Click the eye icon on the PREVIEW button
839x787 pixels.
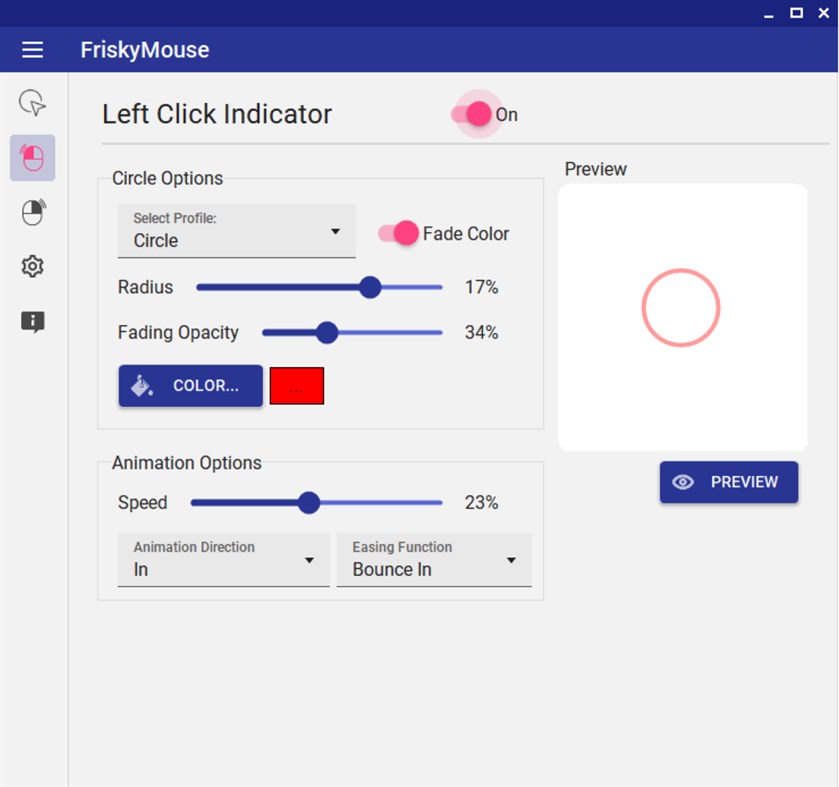[682, 482]
